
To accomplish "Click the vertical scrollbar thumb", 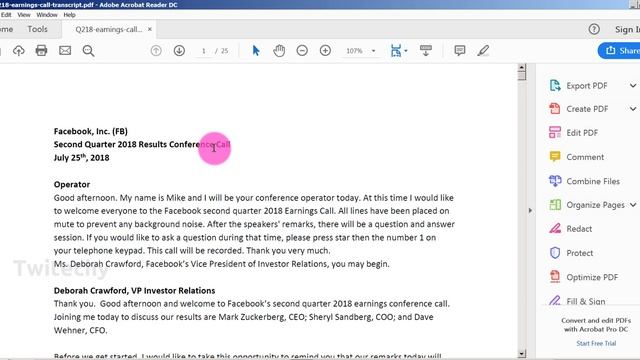I will (522, 76).
